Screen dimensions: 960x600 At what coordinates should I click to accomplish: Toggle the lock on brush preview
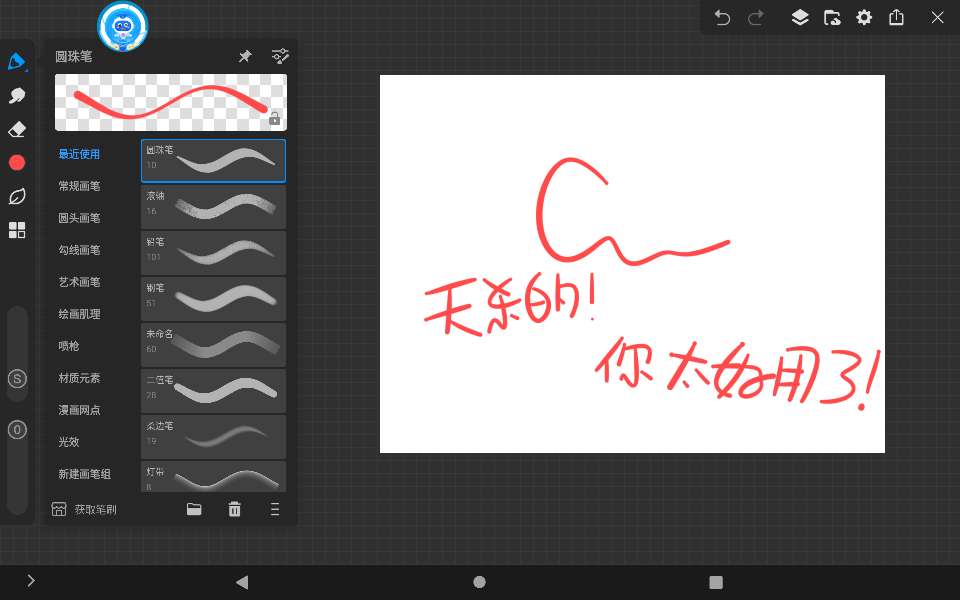[x=275, y=119]
